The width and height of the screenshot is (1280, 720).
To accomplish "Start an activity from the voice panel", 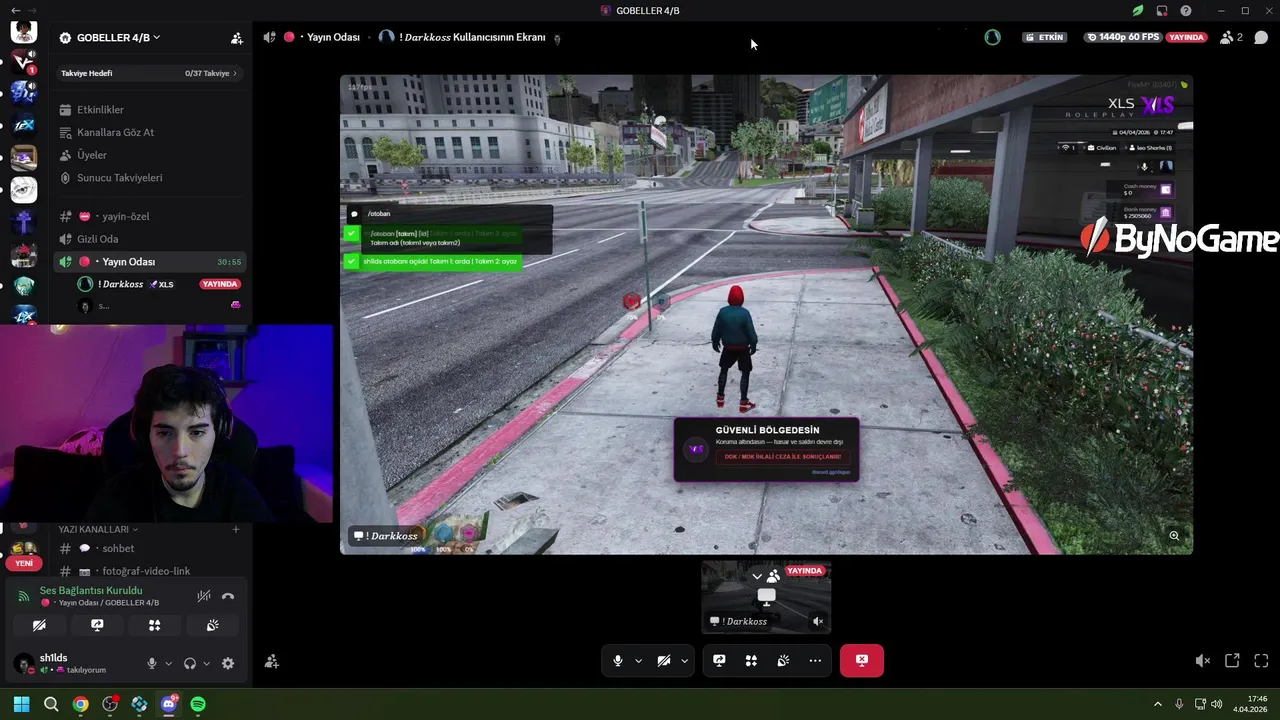I will click(155, 625).
